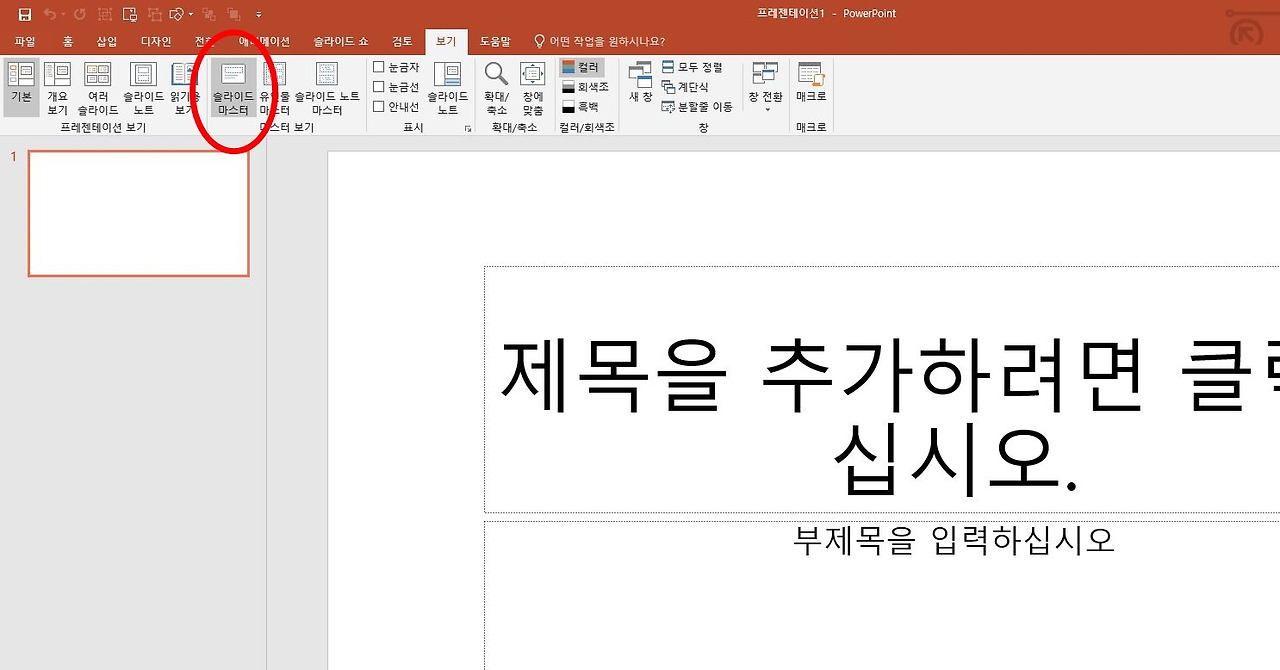Open the 확대/축소 zoom magnifier
The width and height of the screenshot is (1280, 670).
click(496, 87)
